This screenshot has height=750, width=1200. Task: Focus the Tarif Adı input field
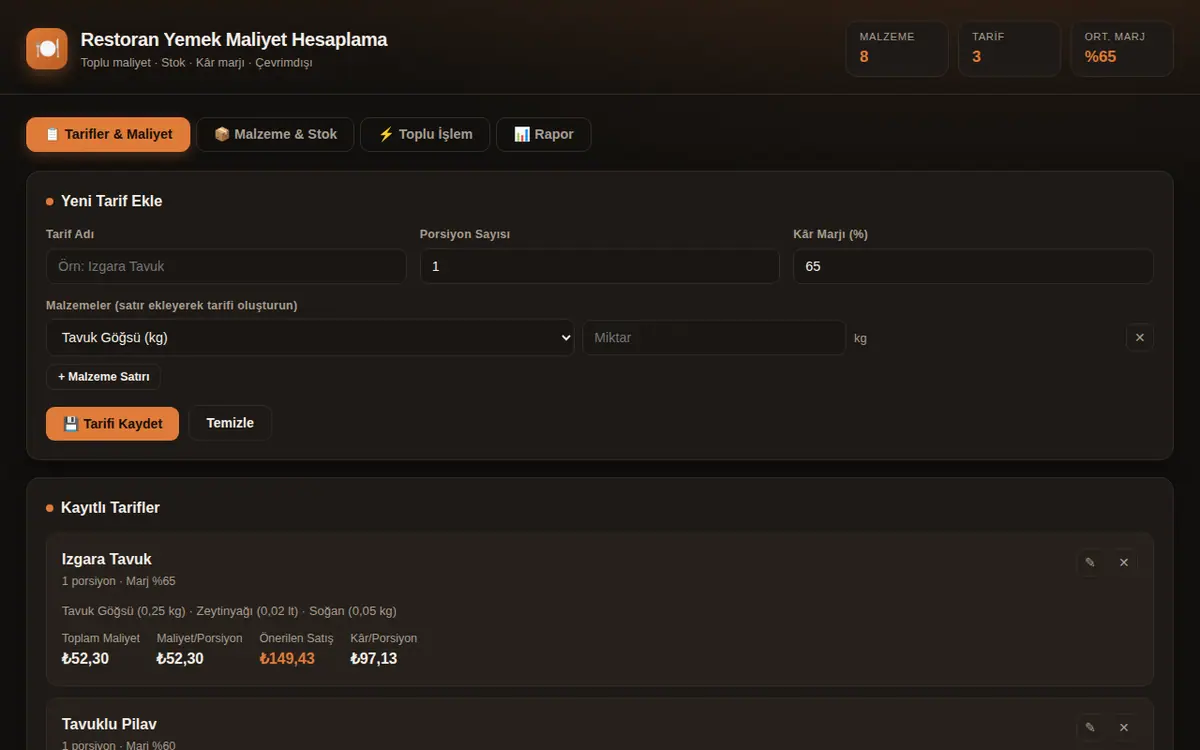(226, 267)
